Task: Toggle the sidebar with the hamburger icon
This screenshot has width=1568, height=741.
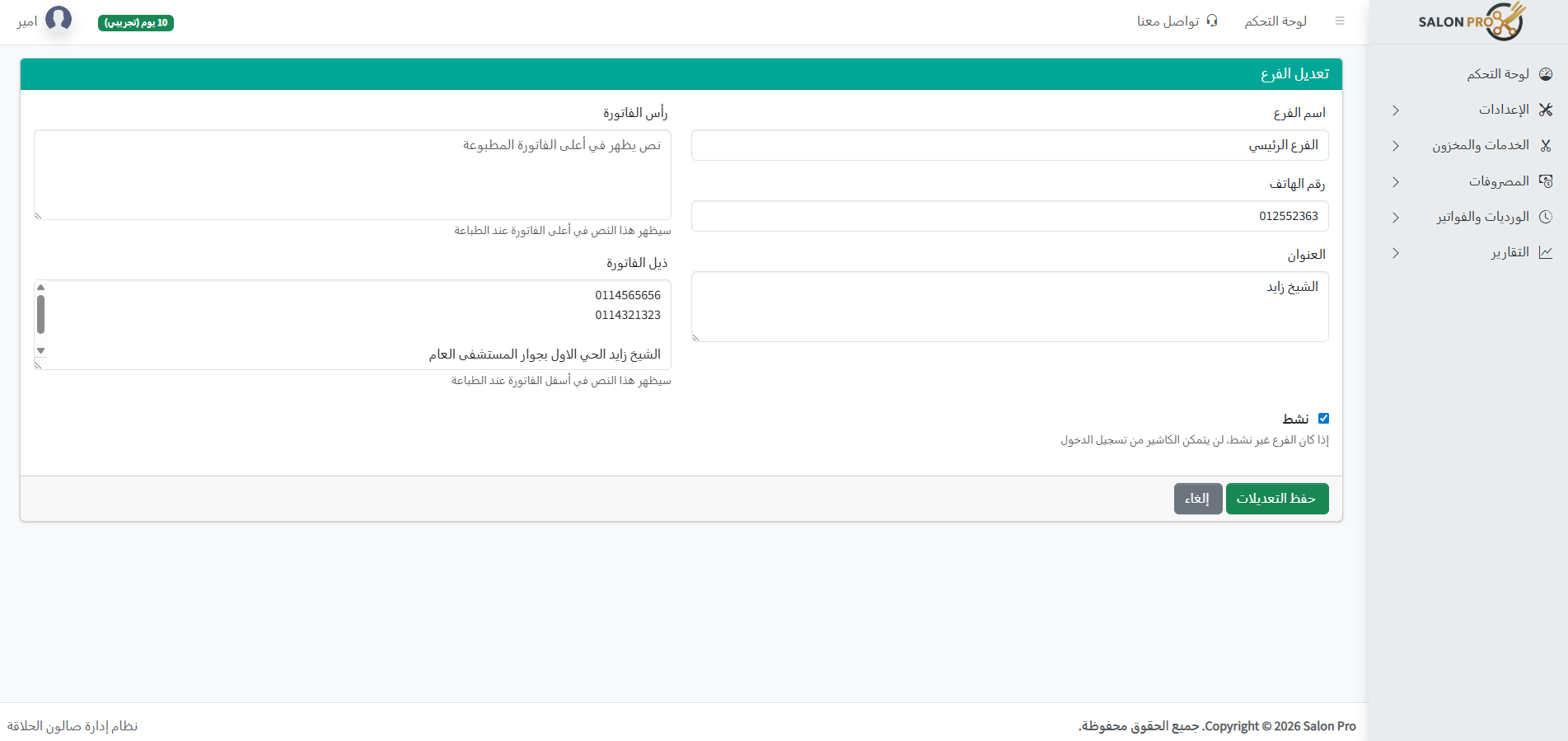Action: click(1340, 21)
